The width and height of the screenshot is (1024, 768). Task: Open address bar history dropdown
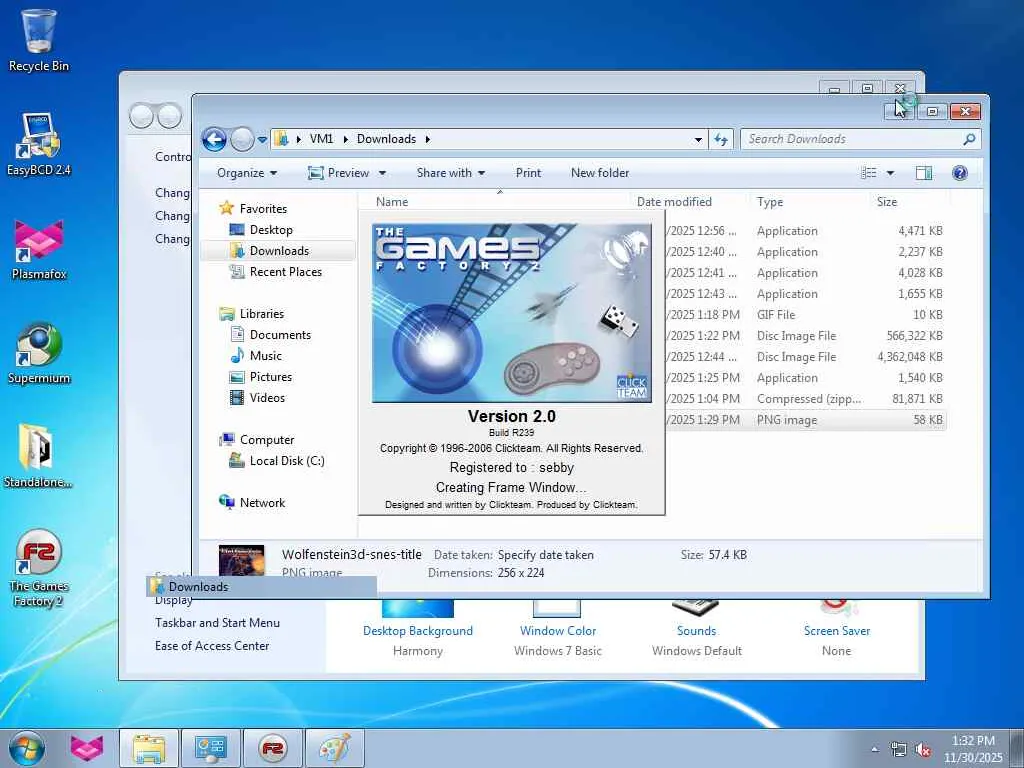coord(698,140)
